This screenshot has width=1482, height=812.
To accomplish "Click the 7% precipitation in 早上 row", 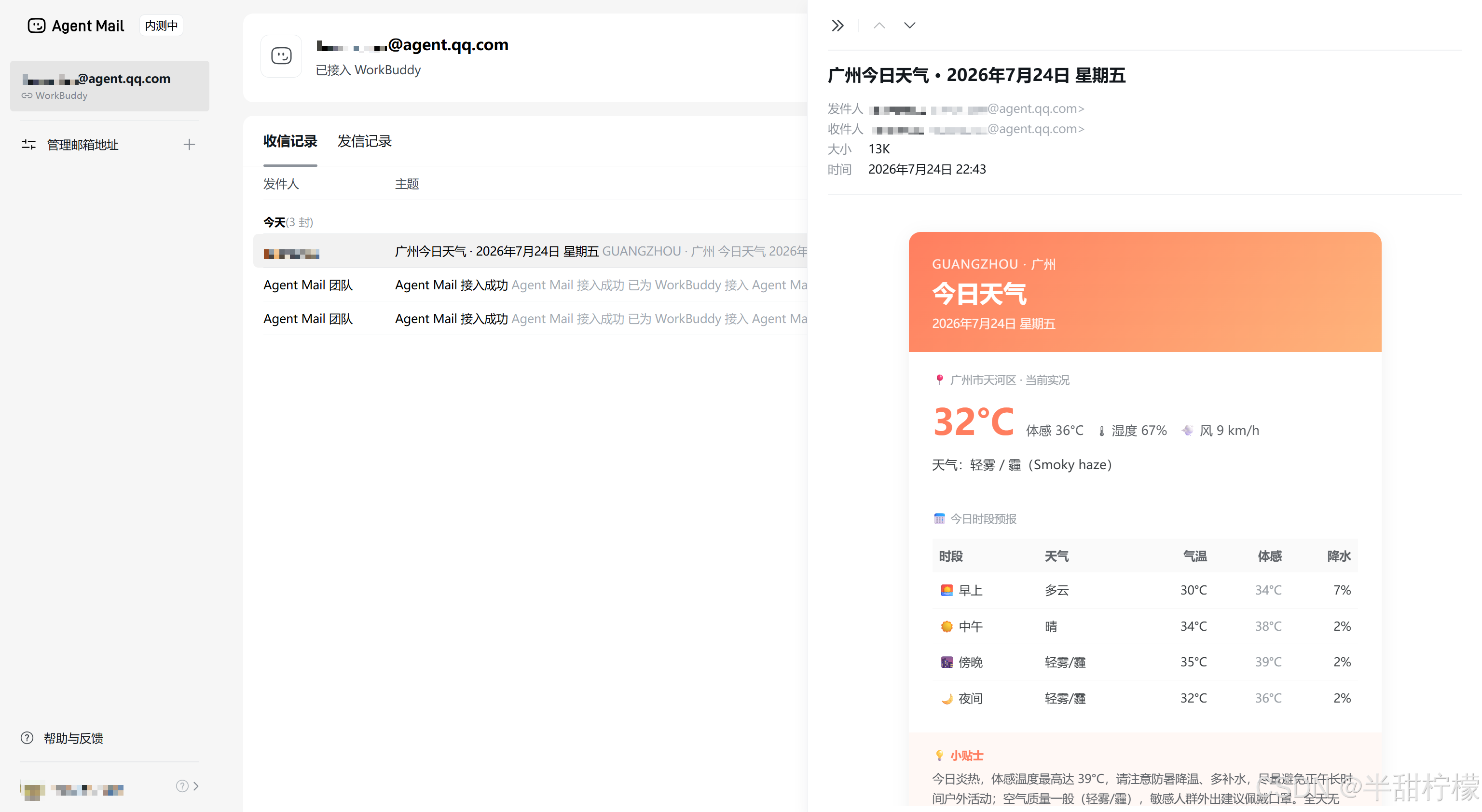I will (x=1342, y=590).
